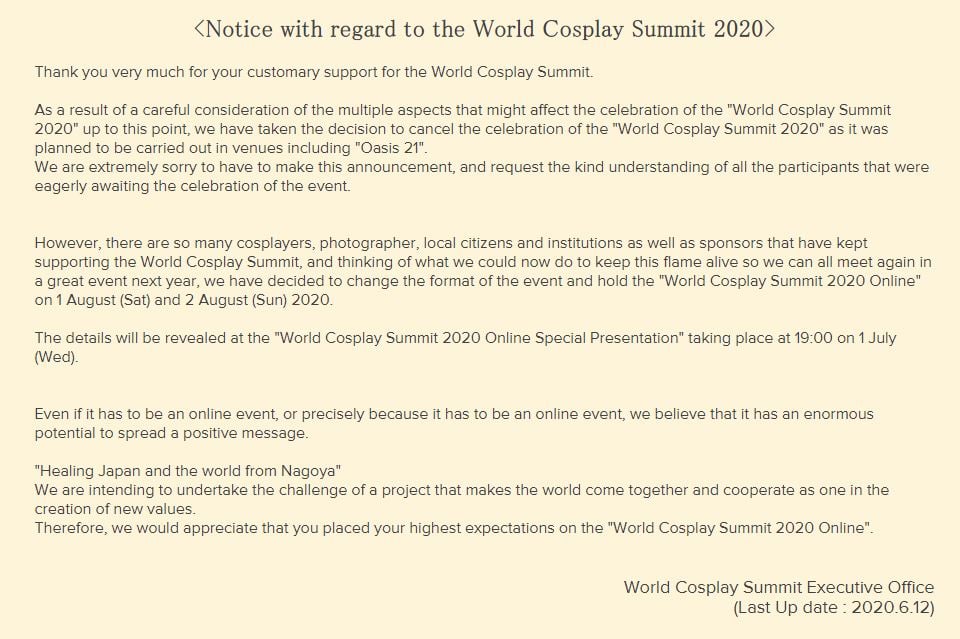960x639 pixels.
Task: Click the "(Wed)." text on its own line
Action: click(x=56, y=357)
